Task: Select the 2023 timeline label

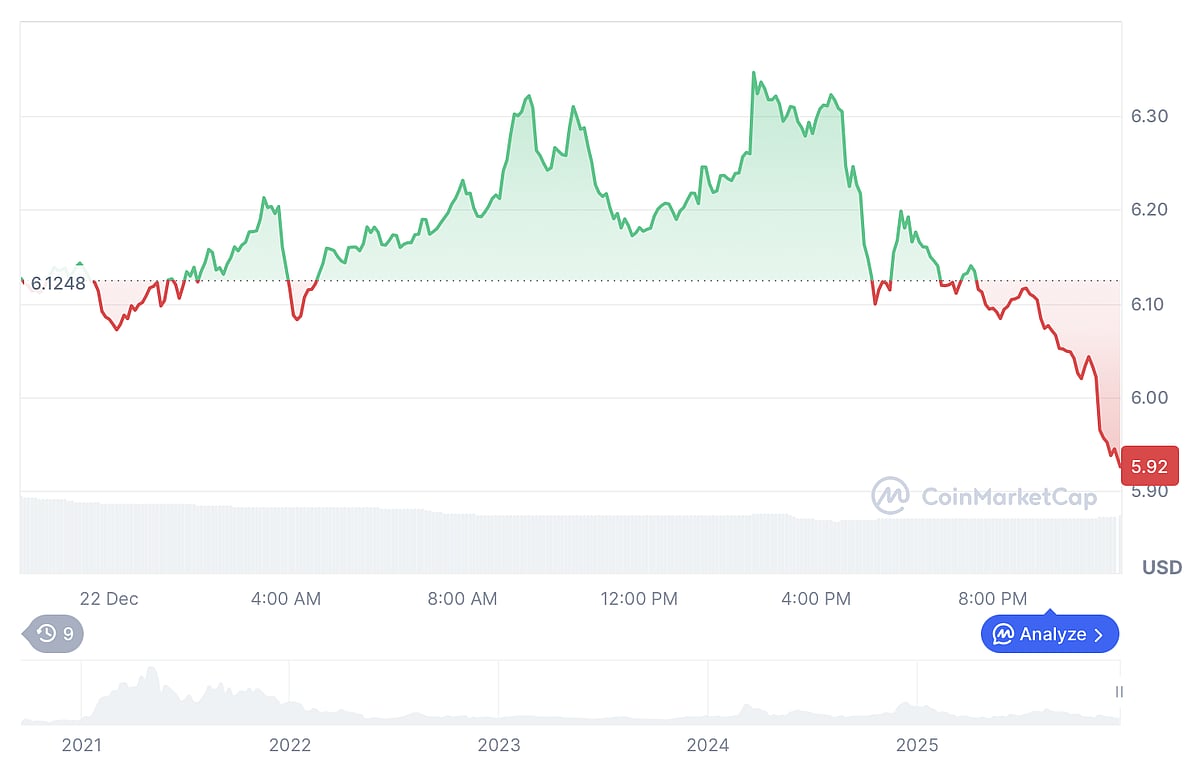Action: pos(500,745)
